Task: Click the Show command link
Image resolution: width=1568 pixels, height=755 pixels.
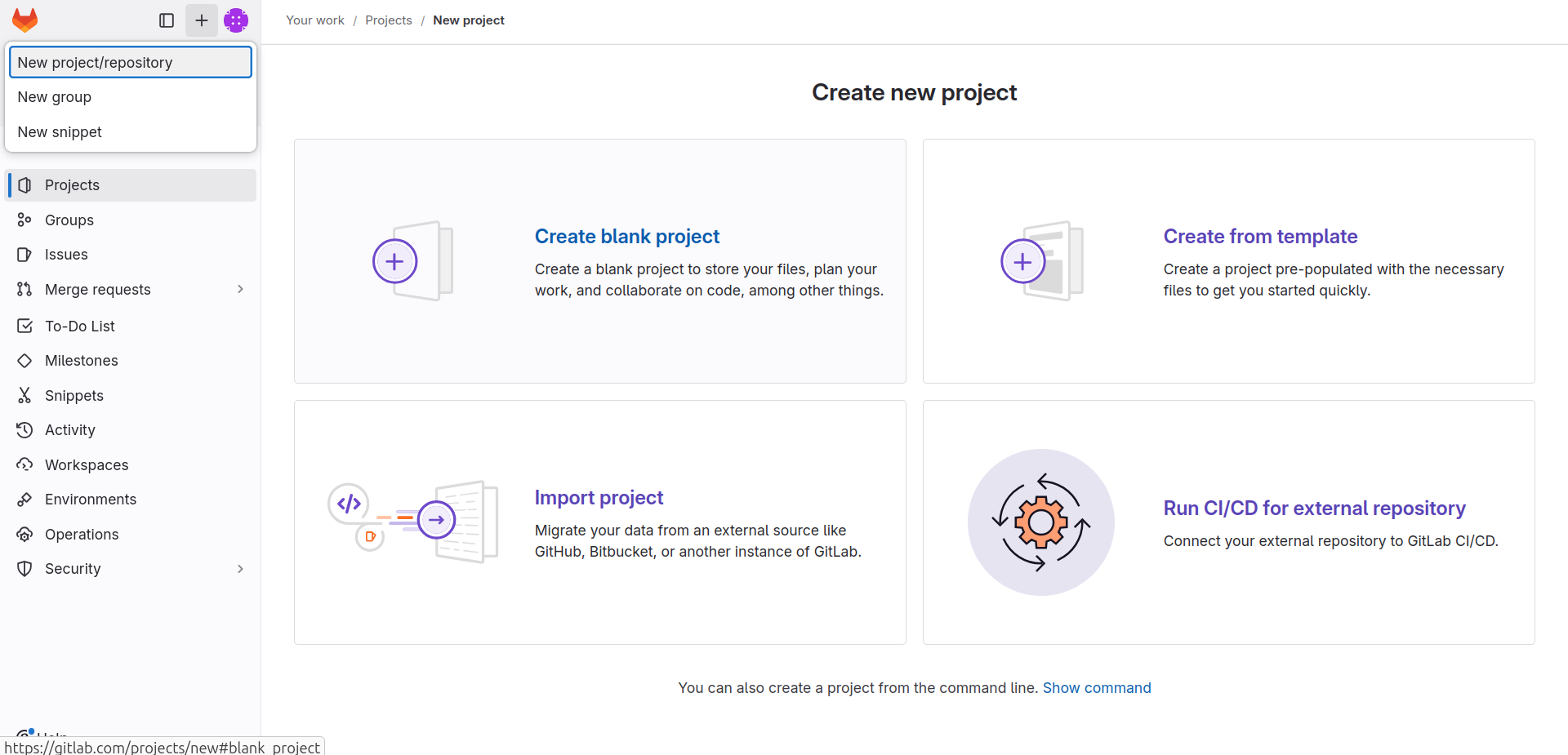Action: tap(1097, 687)
